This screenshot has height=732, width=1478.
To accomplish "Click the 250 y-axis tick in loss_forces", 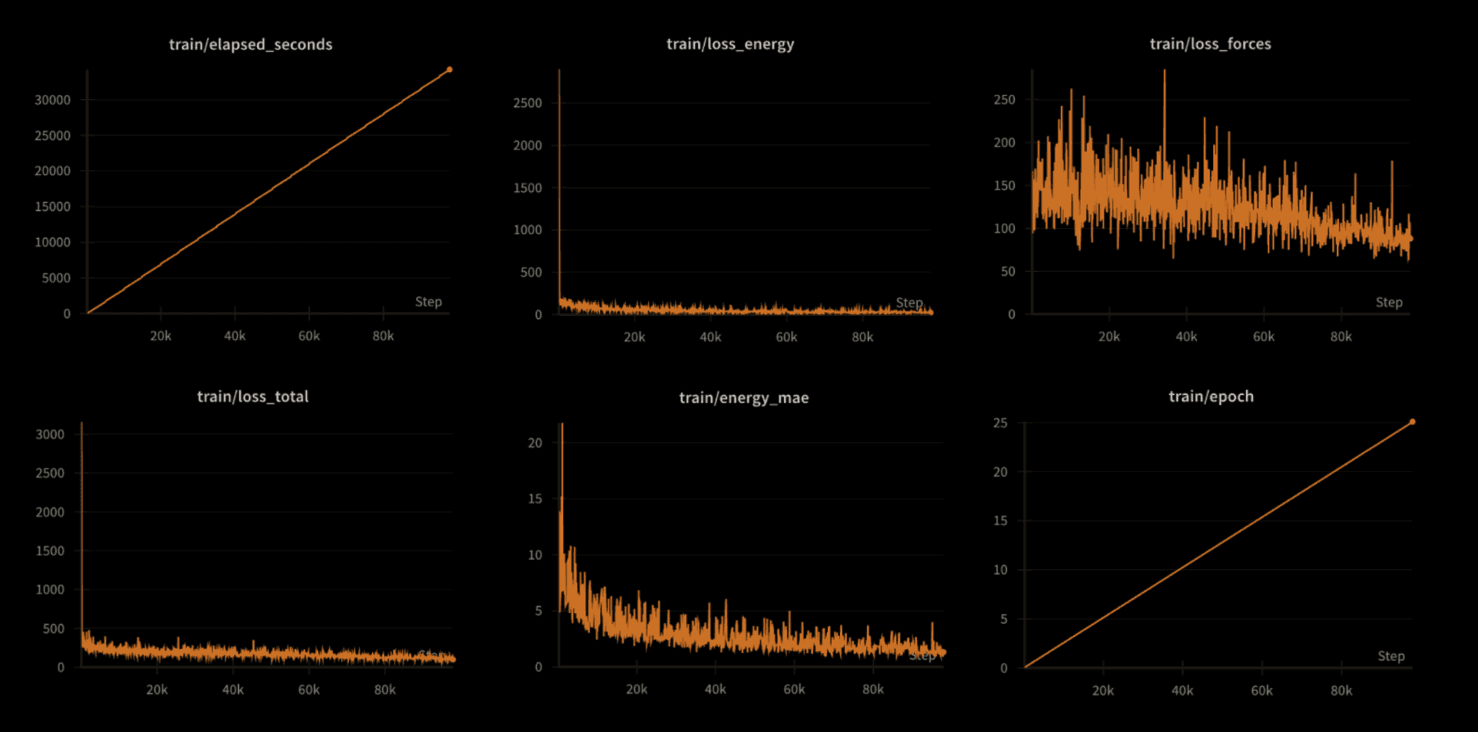I will pyautogui.click(x=1003, y=100).
